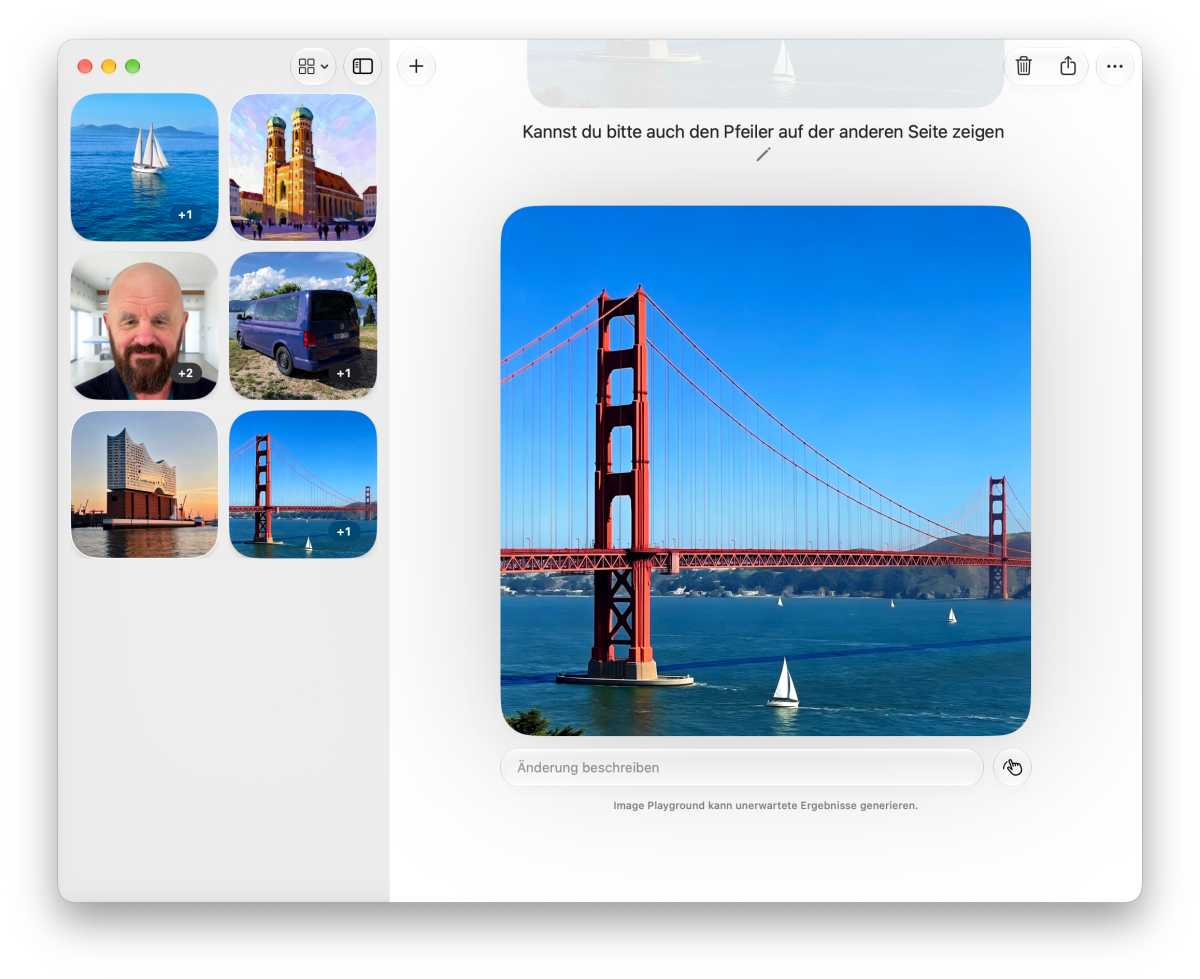This screenshot has width=1200, height=979.
Task: Click the previous faded image above prompt
Action: pyautogui.click(x=765, y=73)
